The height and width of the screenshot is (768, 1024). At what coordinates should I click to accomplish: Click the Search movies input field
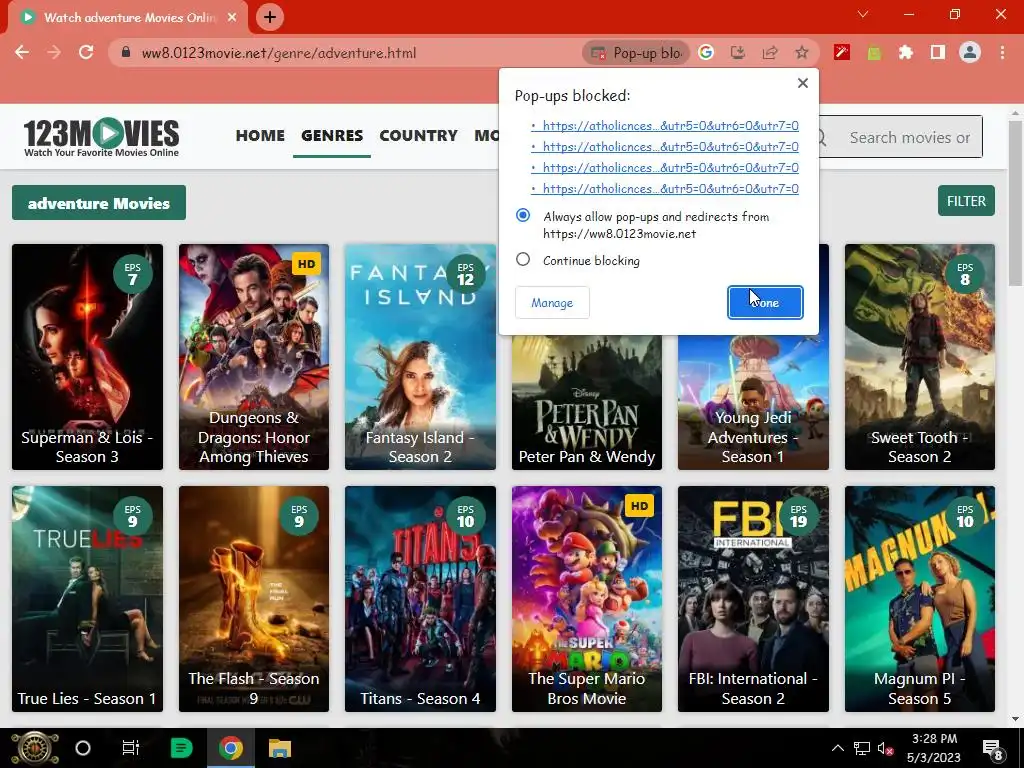[x=909, y=137]
